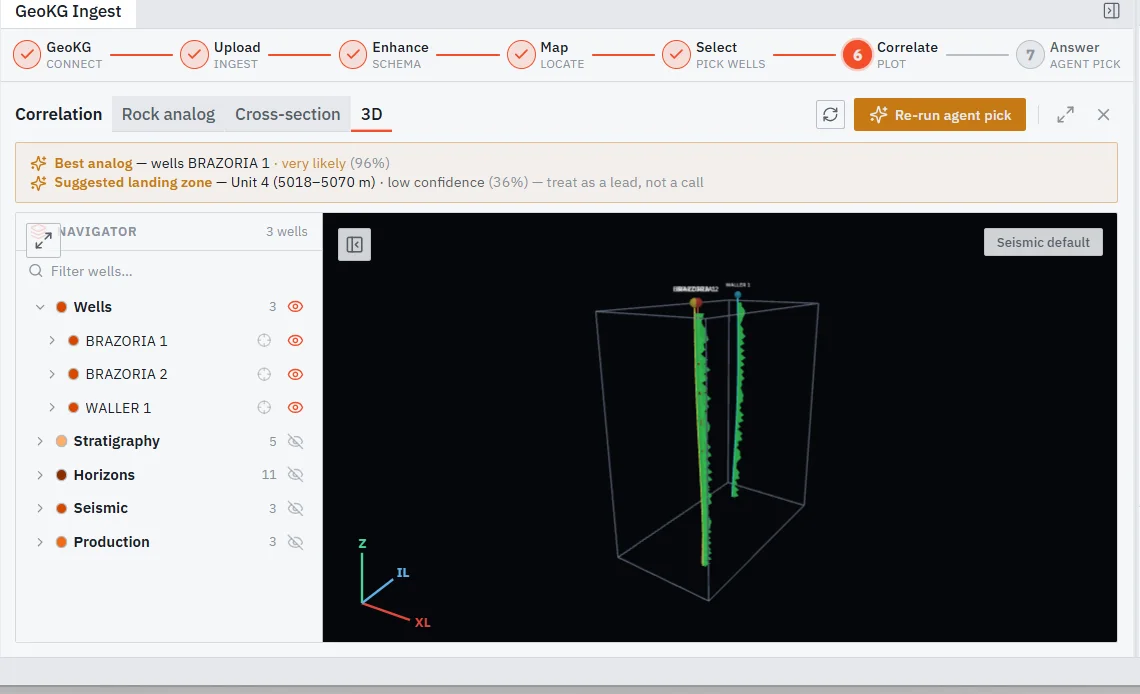Click the step 6 Correlate circle

857,55
